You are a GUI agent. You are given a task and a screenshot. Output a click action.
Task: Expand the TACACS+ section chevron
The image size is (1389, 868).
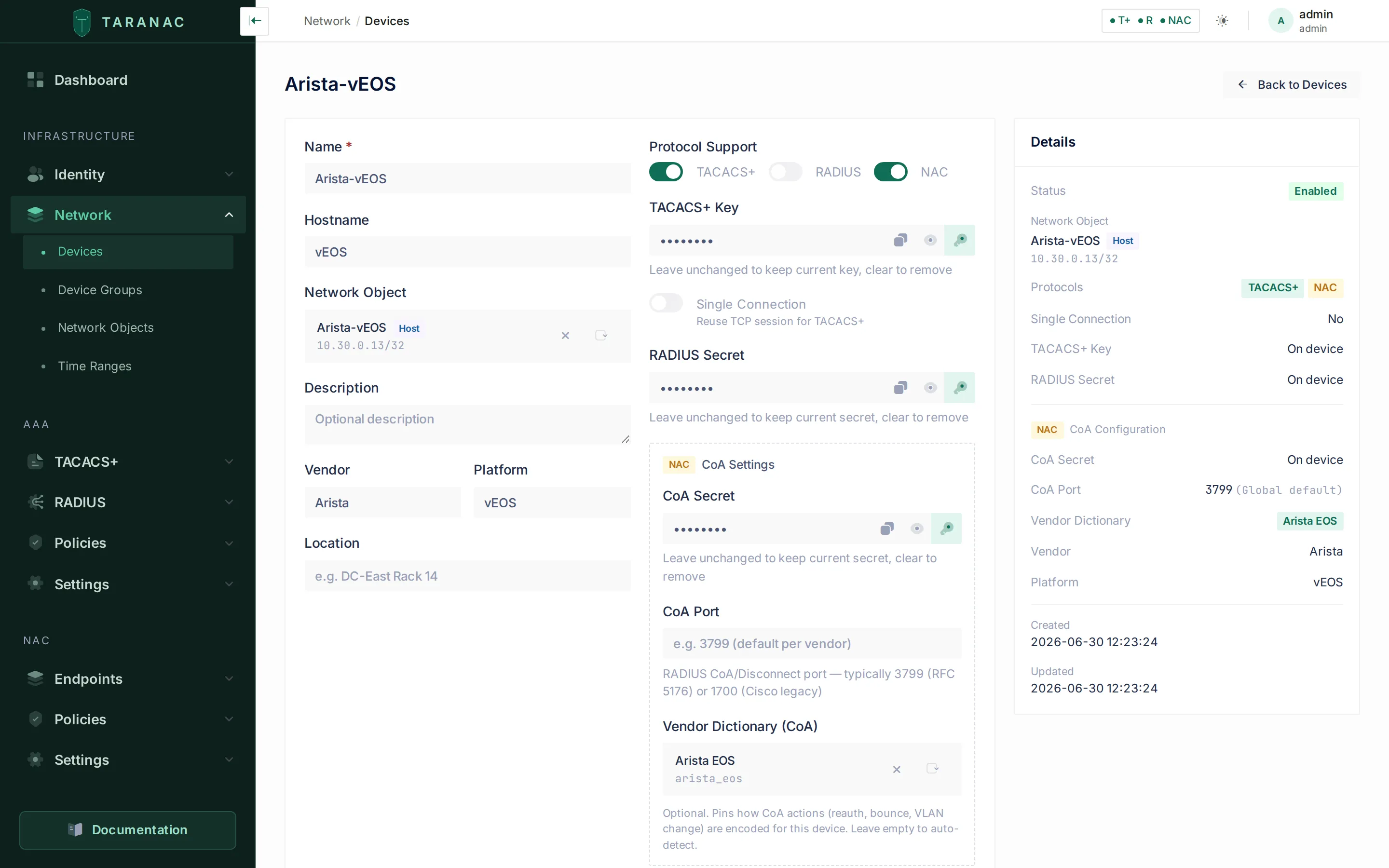[229, 461]
